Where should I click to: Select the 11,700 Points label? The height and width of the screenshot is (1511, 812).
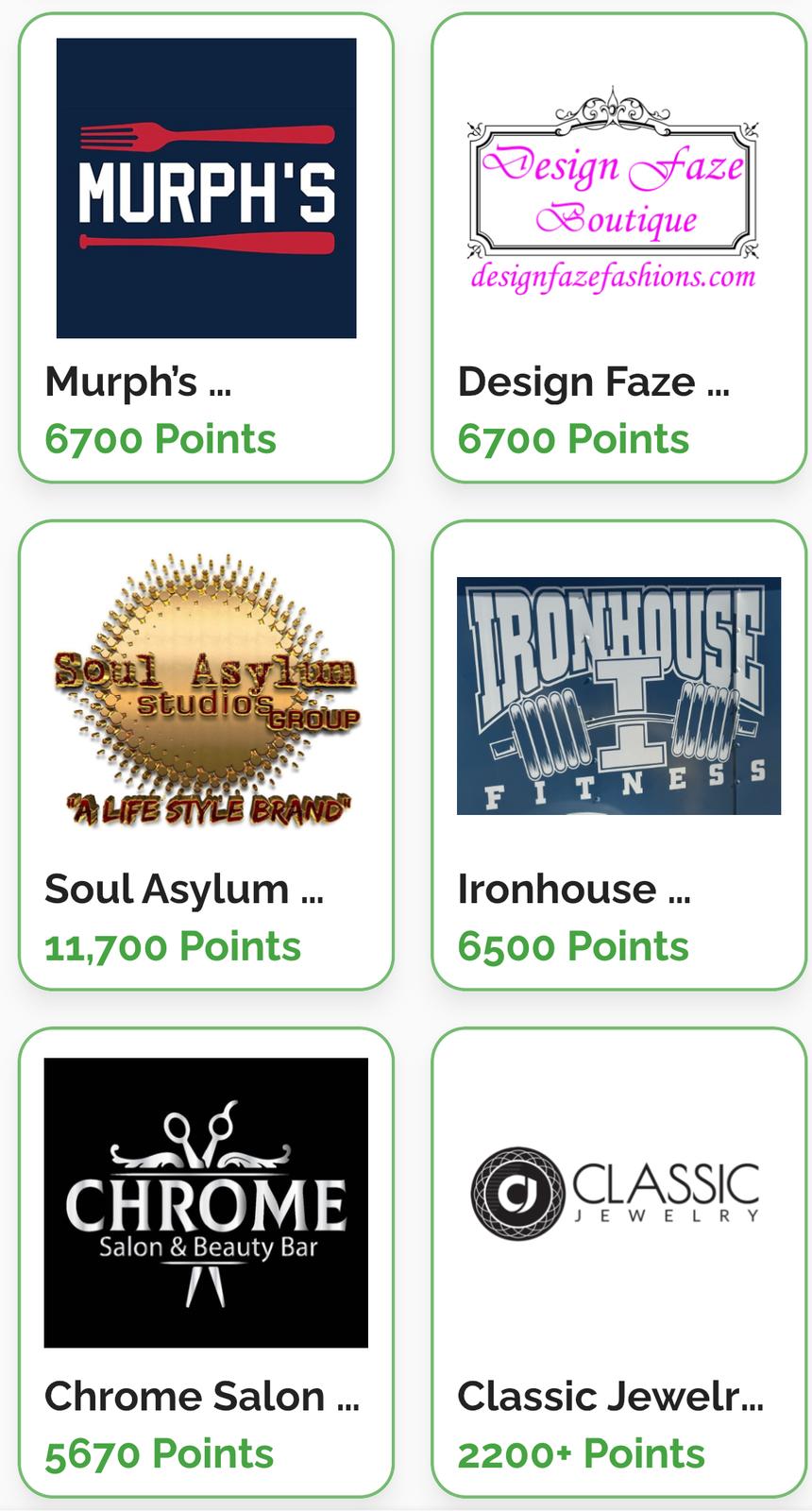(x=173, y=946)
